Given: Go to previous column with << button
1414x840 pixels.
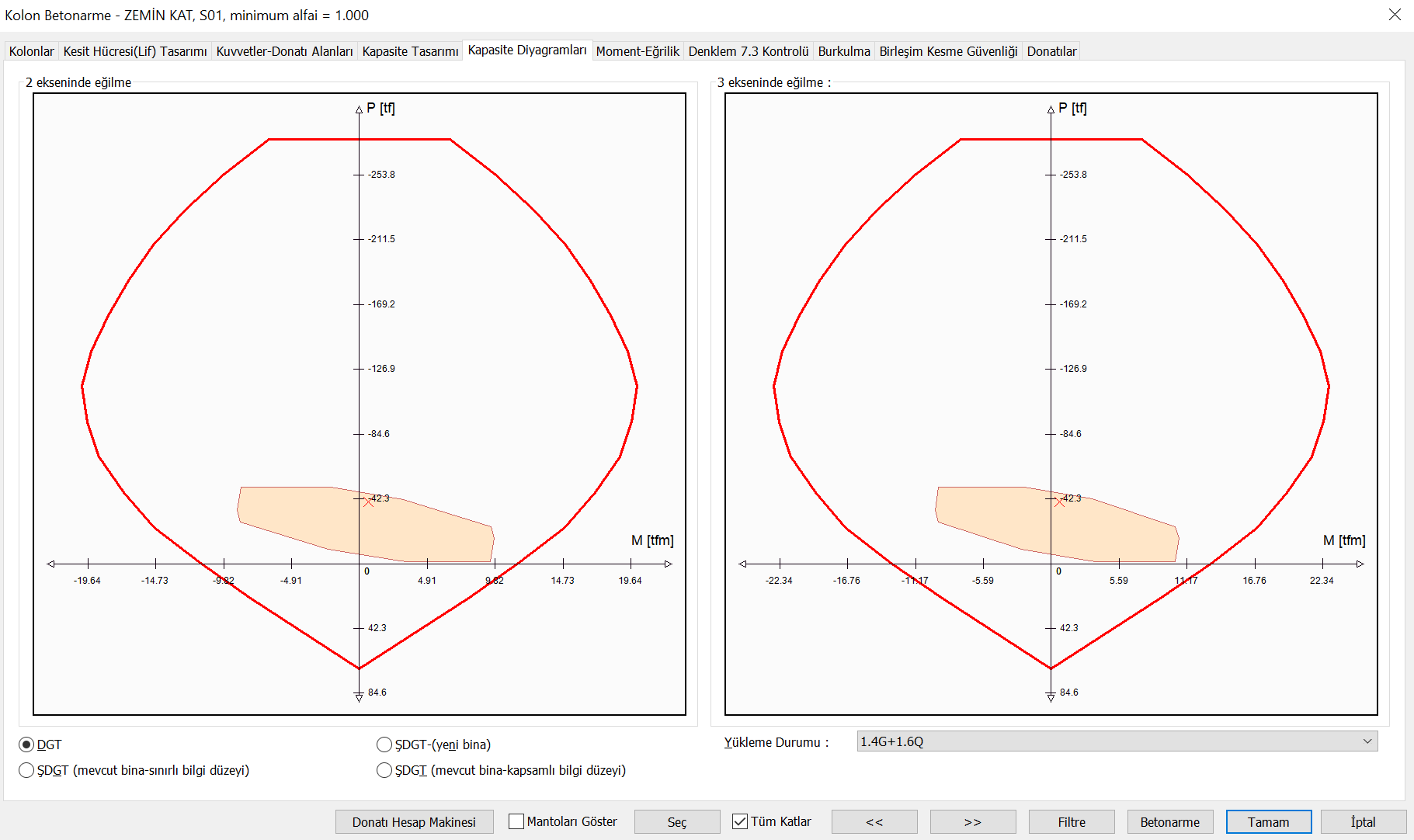Looking at the screenshot, I should point(874,822).
